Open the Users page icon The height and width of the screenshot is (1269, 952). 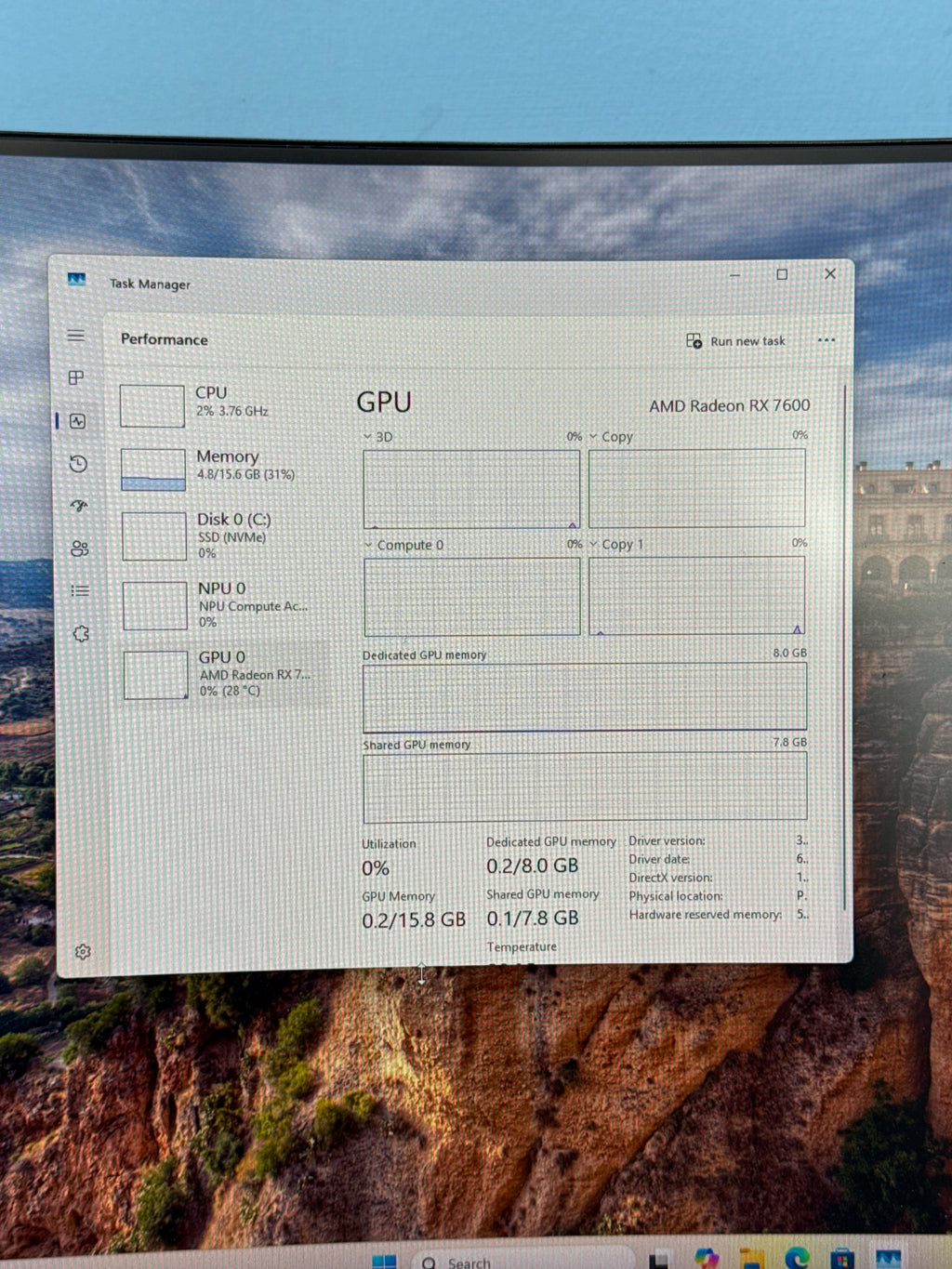(80, 549)
